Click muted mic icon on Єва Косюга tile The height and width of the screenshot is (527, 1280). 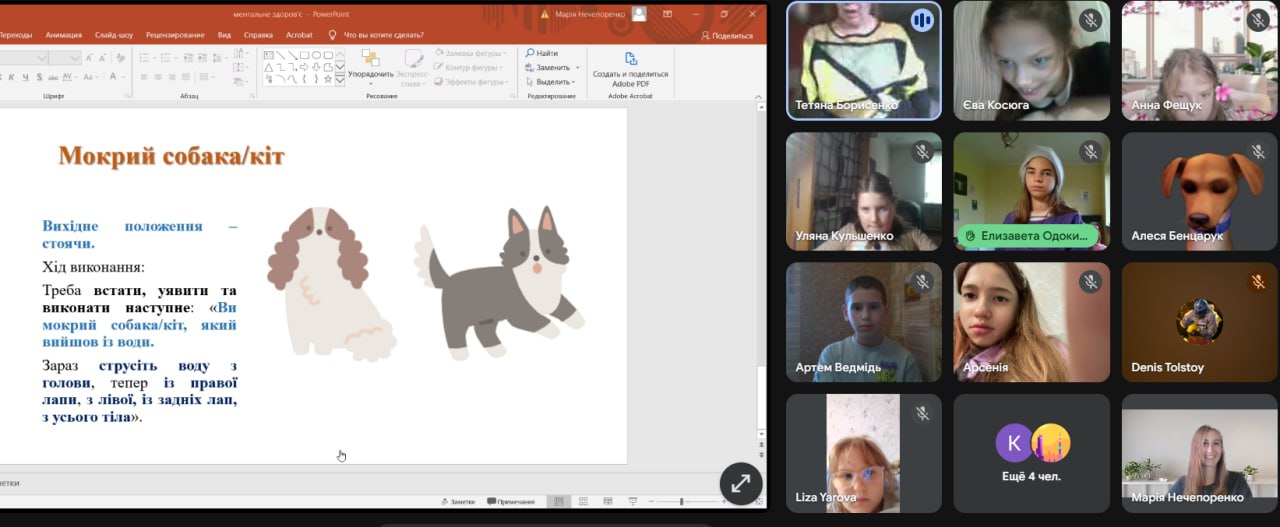tap(1090, 20)
